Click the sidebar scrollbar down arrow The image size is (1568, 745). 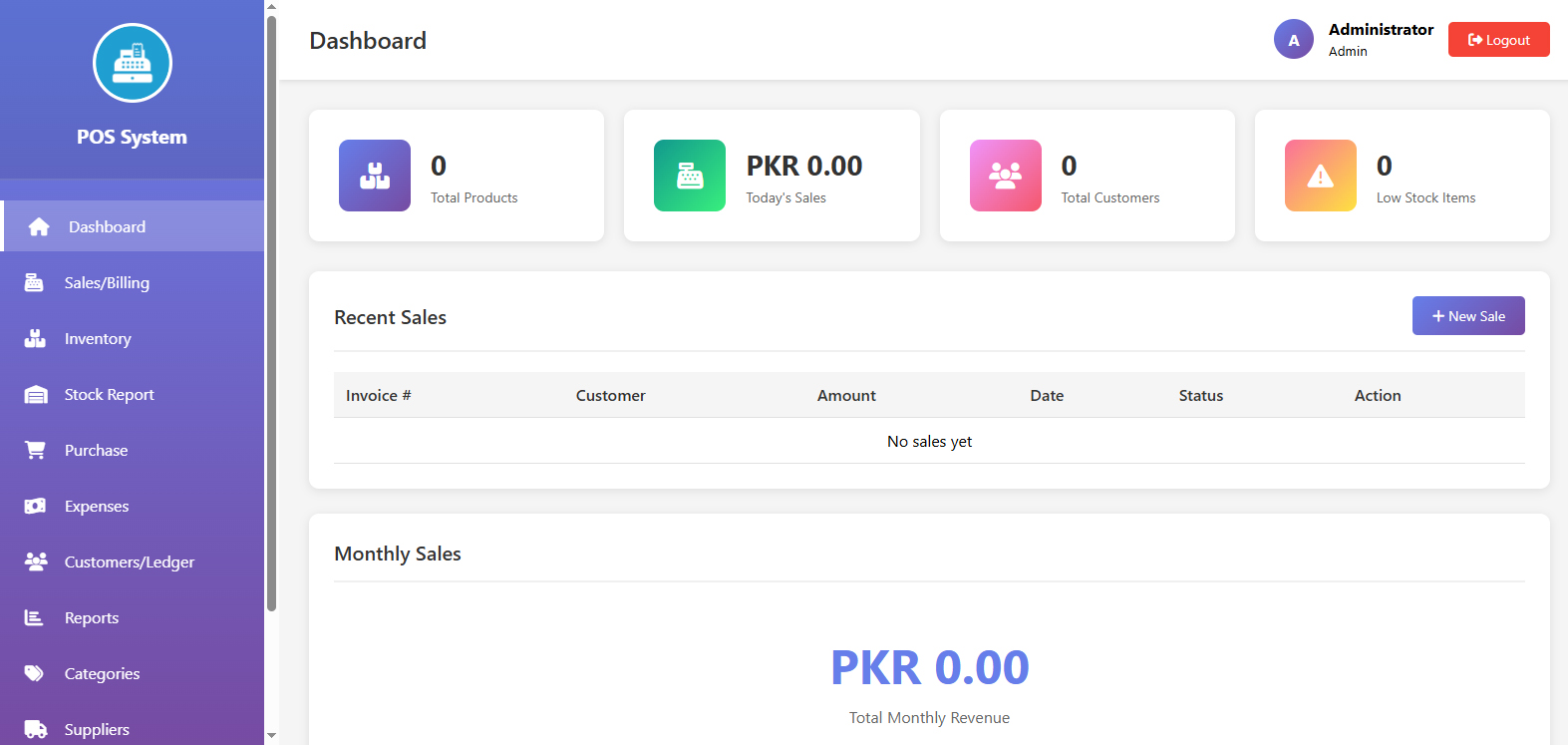[271, 736]
